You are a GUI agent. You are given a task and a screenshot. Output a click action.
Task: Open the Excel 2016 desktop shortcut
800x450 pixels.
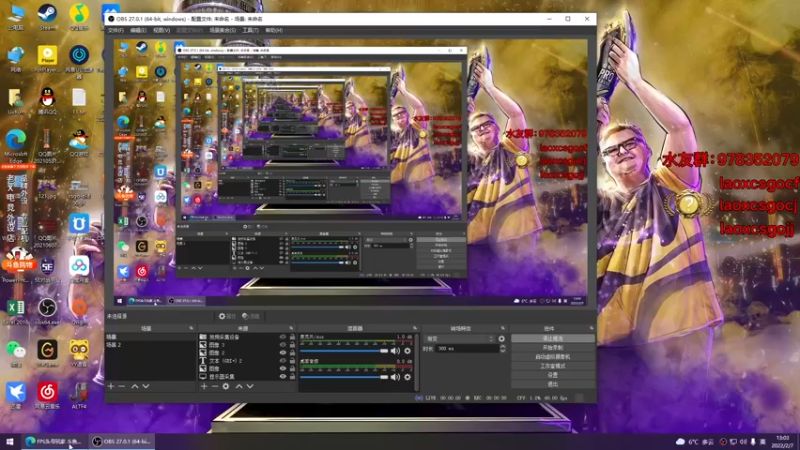click(15, 308)
